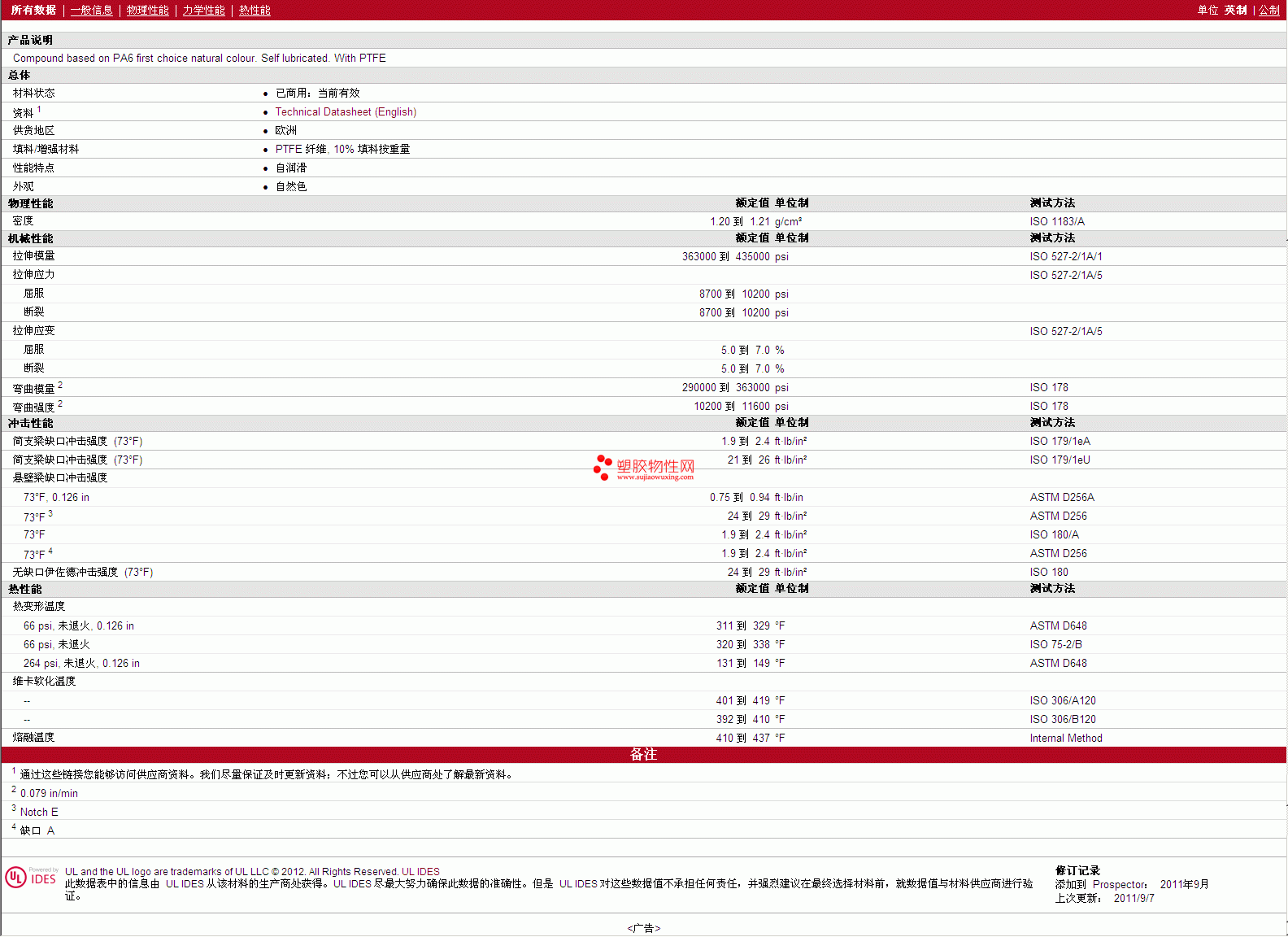Click footnote 3 marker in impact section
Screen dimensions: 1288x937
(50, 513)
